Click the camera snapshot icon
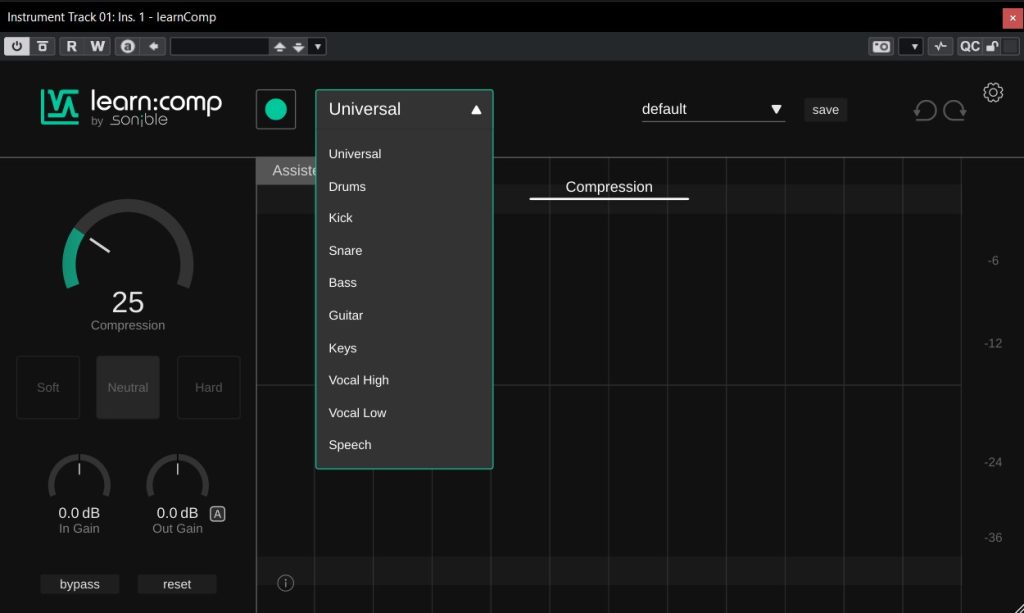This screenshot has height=613, width=1024. [881, 46]
